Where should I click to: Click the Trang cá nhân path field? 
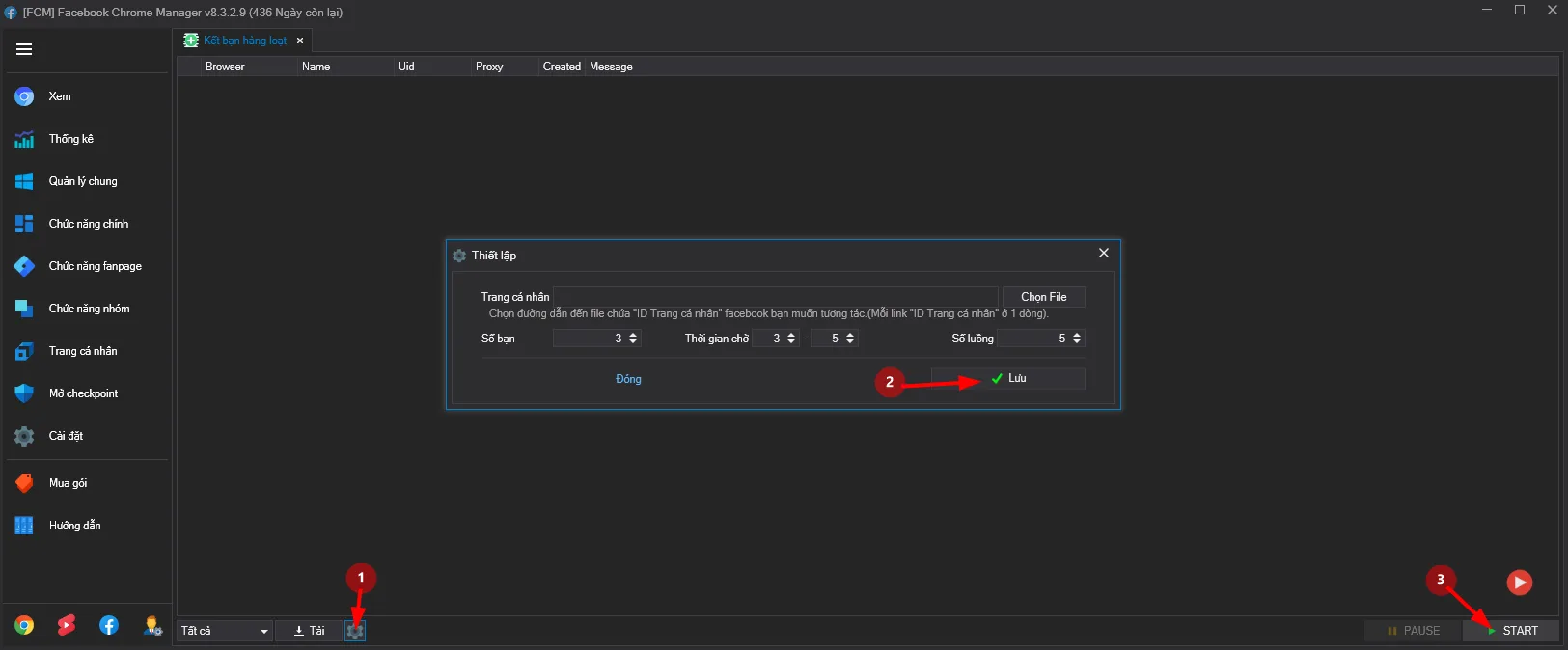pos(776,297)
